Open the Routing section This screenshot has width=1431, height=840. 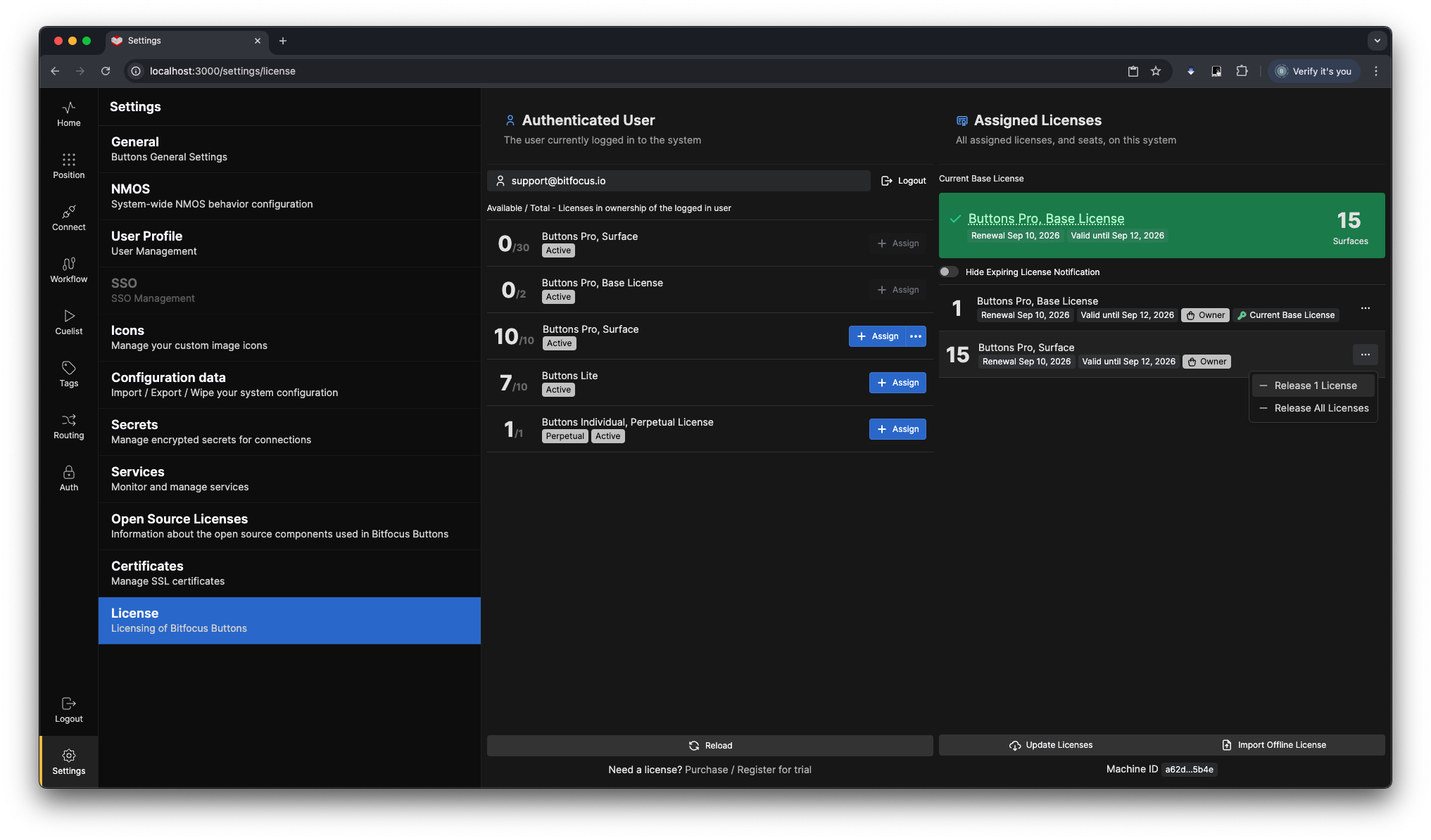tap(68, 426)
